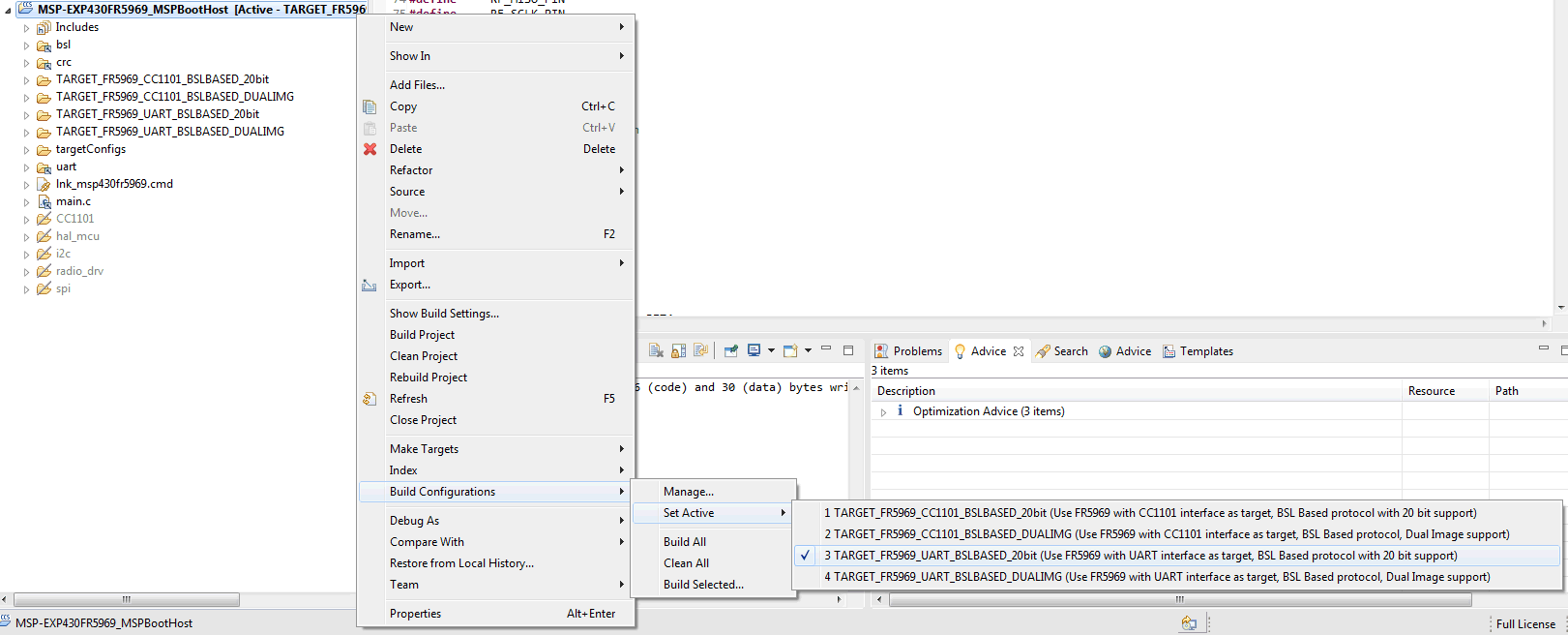Screen dimensions: 1568x635
Task: Choose Build All from the submenu
Action: (x=685, y=542)
